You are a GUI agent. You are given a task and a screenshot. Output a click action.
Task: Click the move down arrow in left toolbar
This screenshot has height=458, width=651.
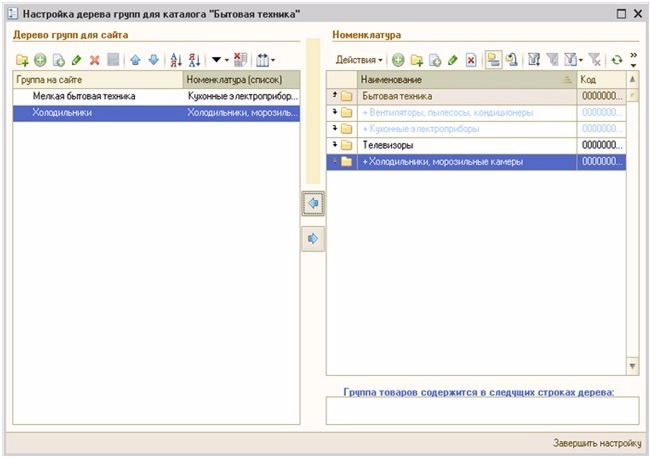pos(153,60)
